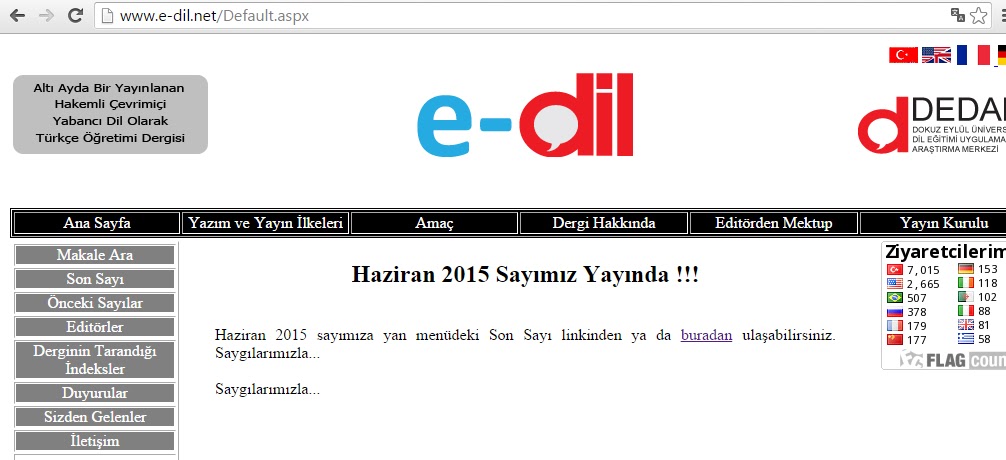Click the Ireland flag with 118 visitors
Screen dimensions: 1006x460
click(x=966, y=283)
